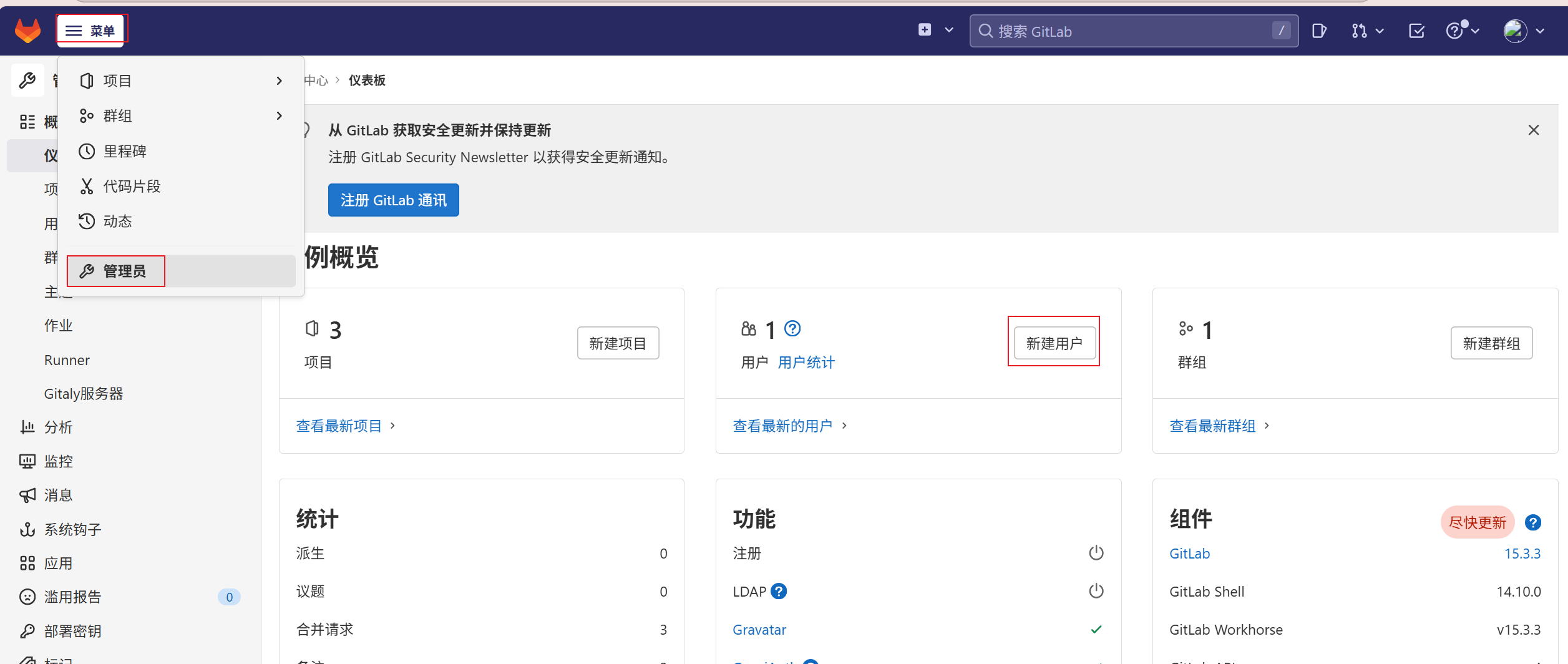Viewport: 1568px width, 664px height.
Task: Open the issues icon in top bar
Action: [1319, 31]
